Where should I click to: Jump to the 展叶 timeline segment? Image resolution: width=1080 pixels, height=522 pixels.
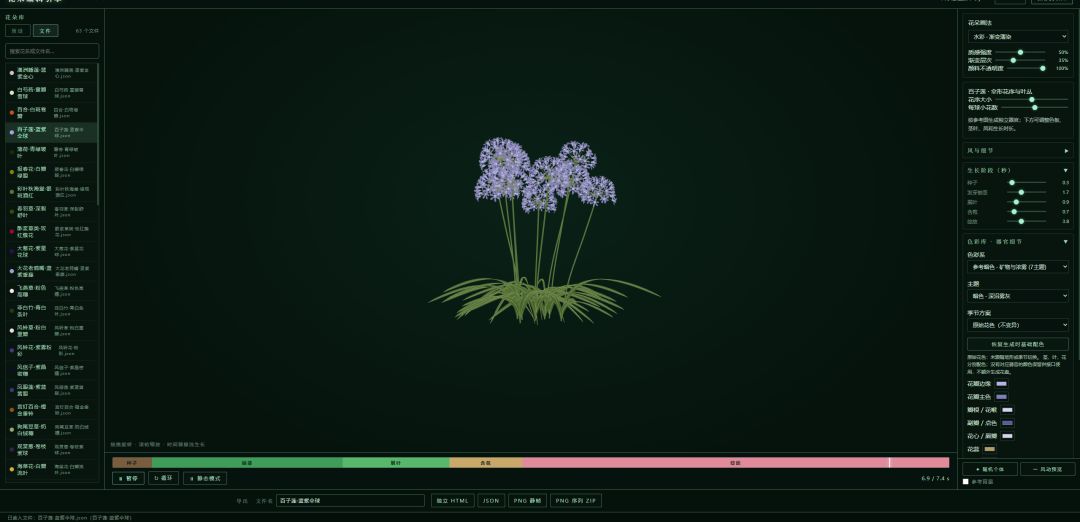point(396,463)
